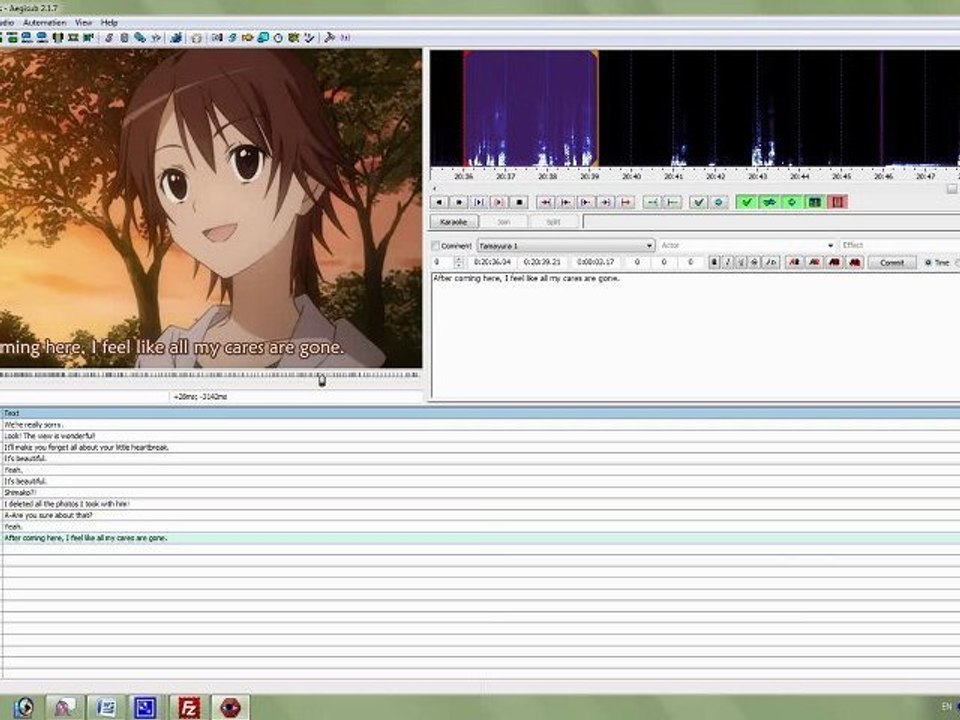Open the Kanji Timer icon
This screenshot has width=960, height=720.
[x=293, y=38]
